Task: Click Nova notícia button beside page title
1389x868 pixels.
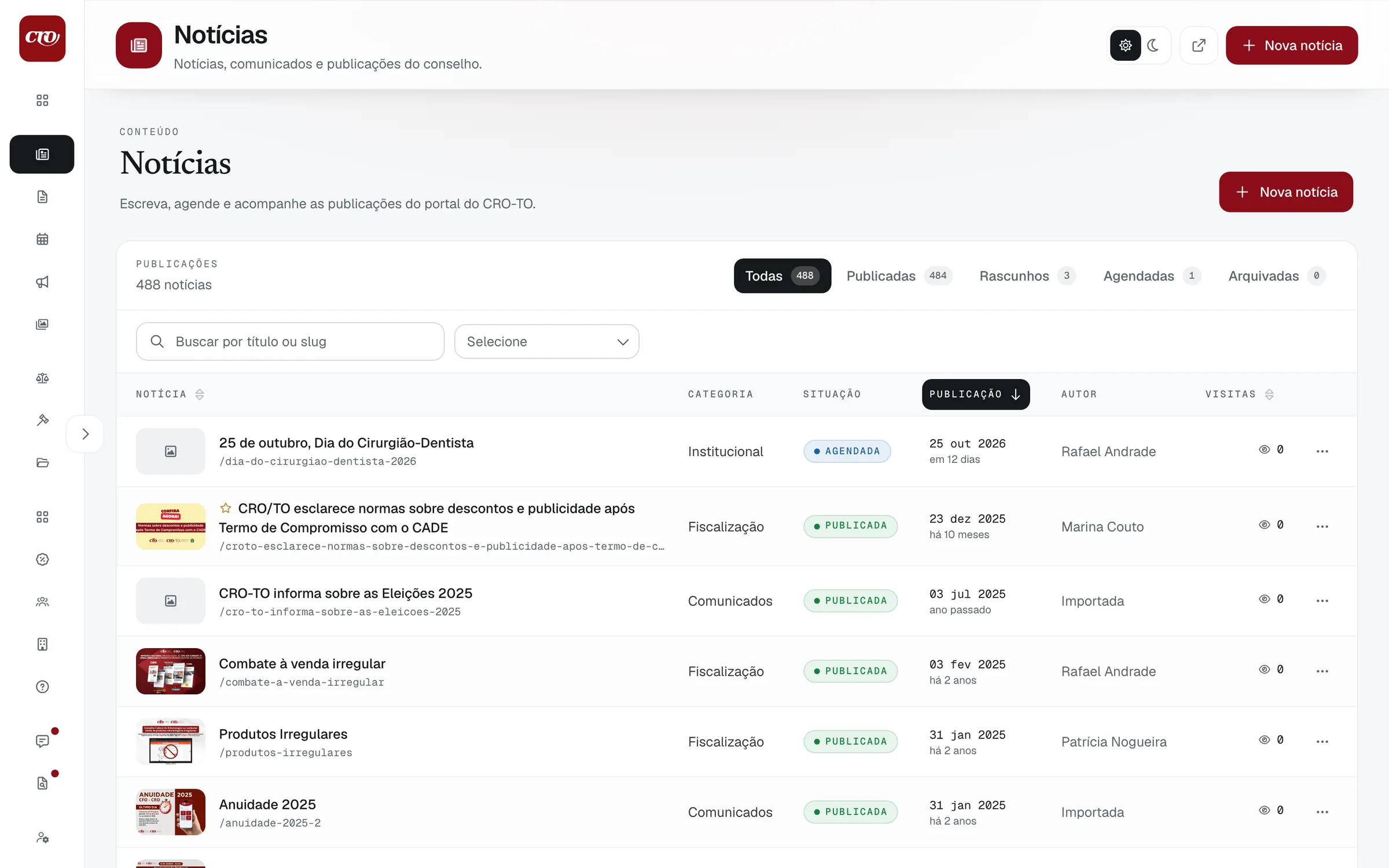Action: click(x=1285, y=192)
